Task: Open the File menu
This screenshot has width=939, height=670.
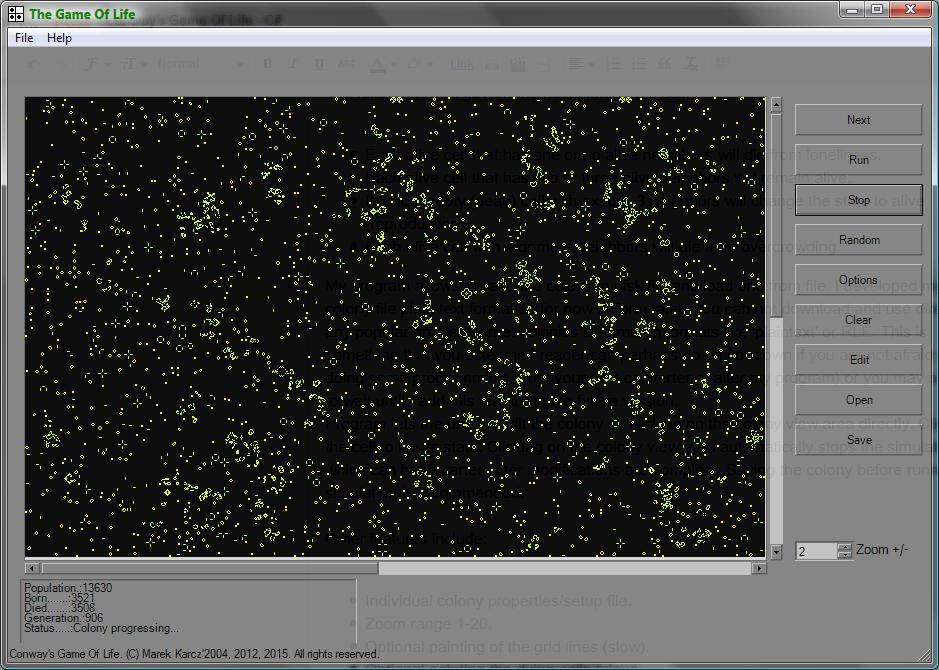Action: click(x=22, y=37)
